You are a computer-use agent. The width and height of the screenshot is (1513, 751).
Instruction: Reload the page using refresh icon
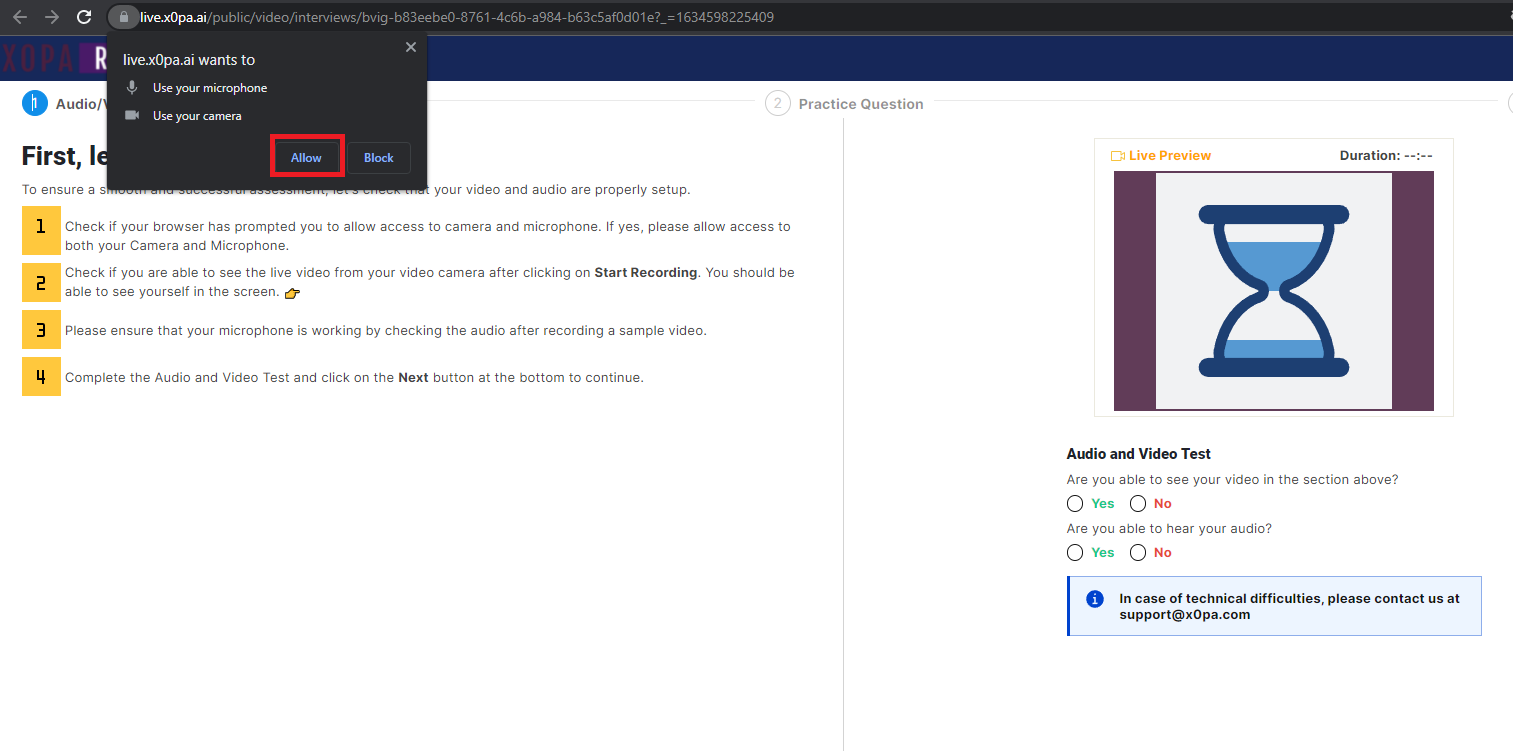[84, 17]
